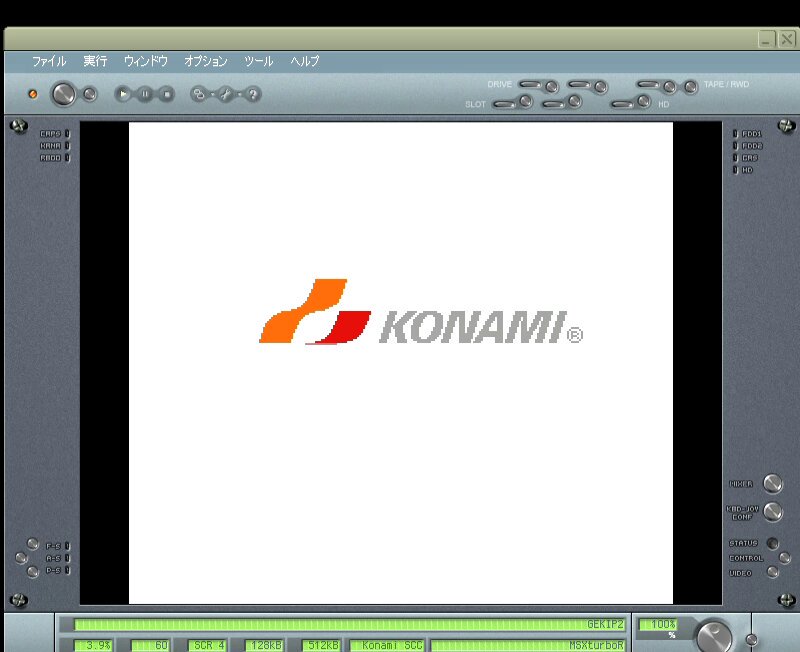
Task: Open the 実行 menu
Action: (x=95, y=61)
